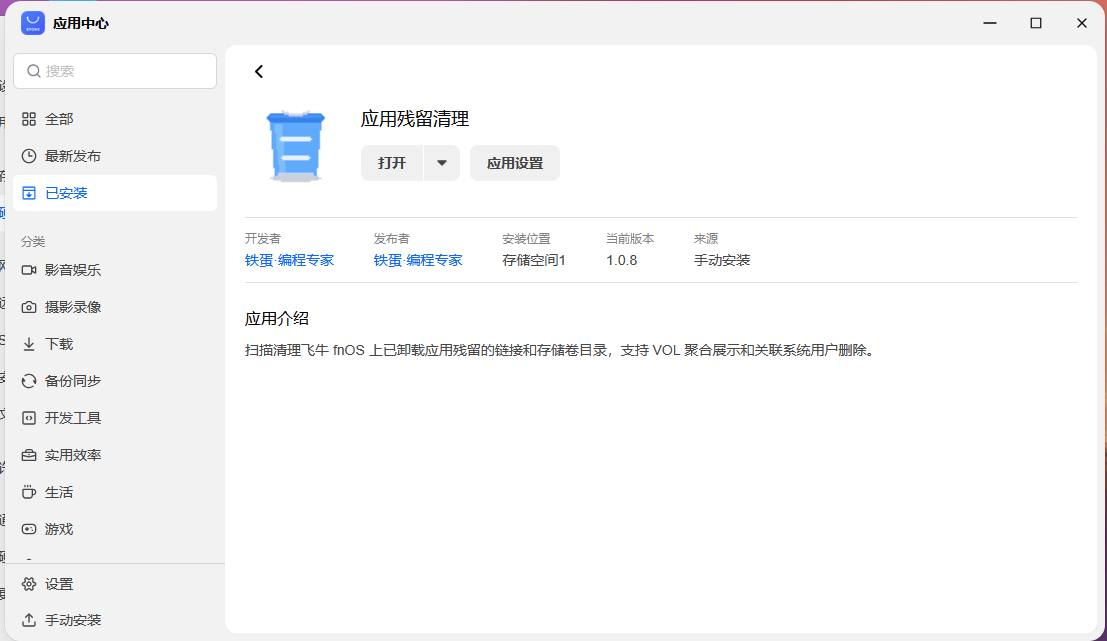Click the 应用中心 window title
The height and width of the screenshot is (641, 1107).
coord(80,23)
